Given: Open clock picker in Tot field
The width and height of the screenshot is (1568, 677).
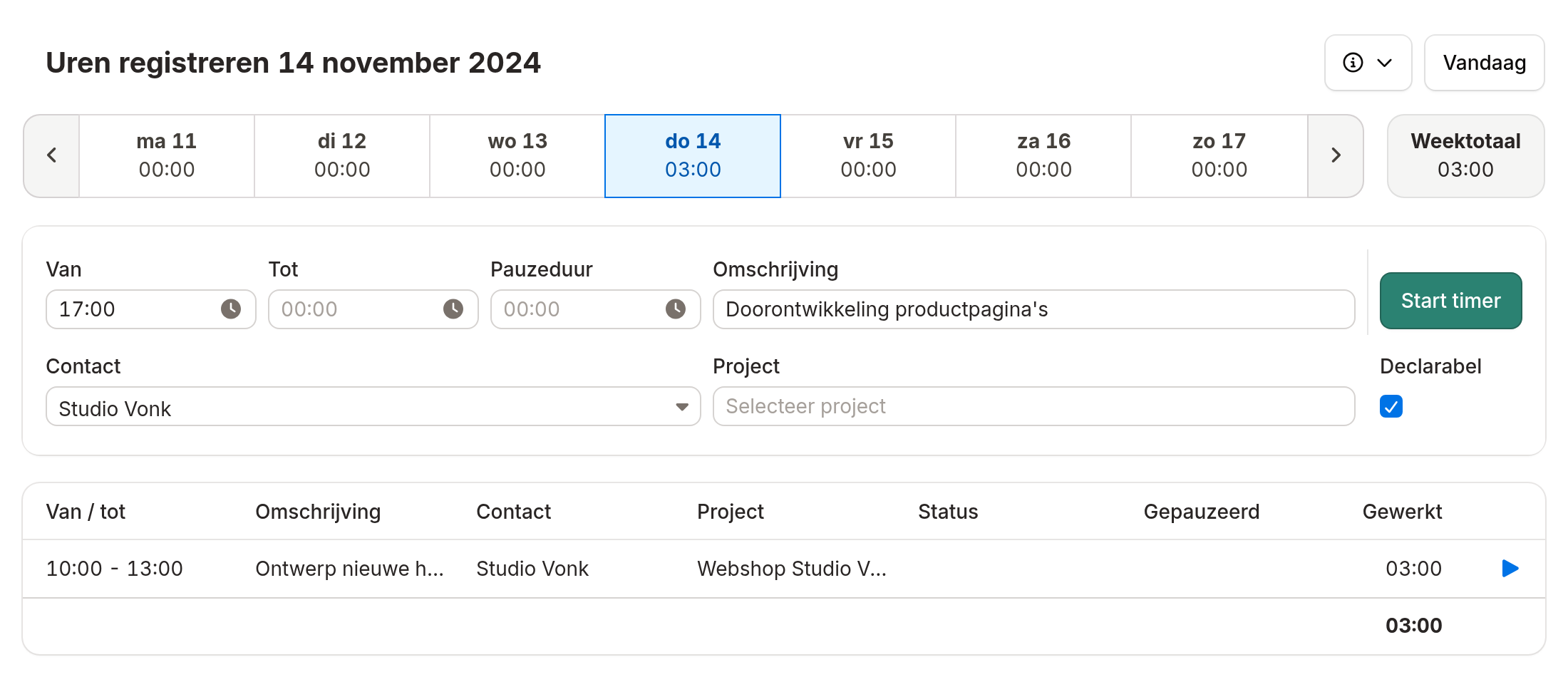Looking at the screenshot, I should click(453, 309).
